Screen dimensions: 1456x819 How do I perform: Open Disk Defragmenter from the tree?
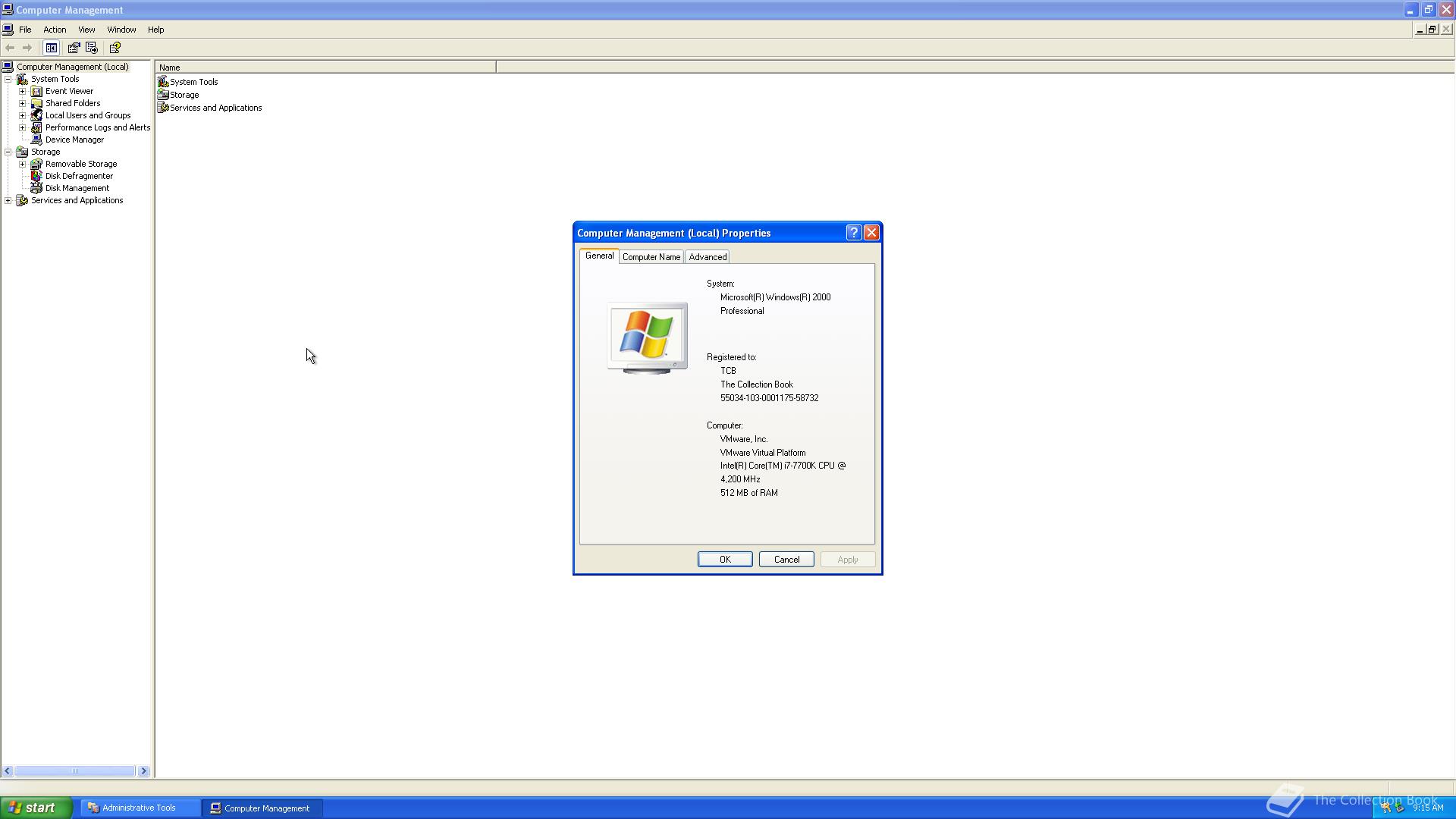[78, 176]
